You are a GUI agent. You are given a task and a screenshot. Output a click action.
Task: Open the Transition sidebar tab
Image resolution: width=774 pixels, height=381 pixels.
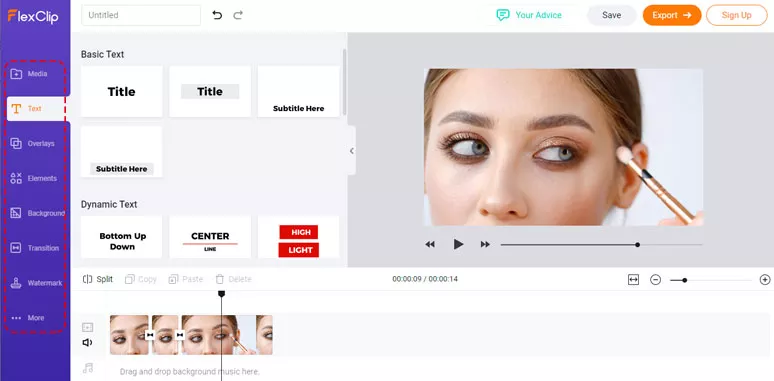tap(36, 248)
